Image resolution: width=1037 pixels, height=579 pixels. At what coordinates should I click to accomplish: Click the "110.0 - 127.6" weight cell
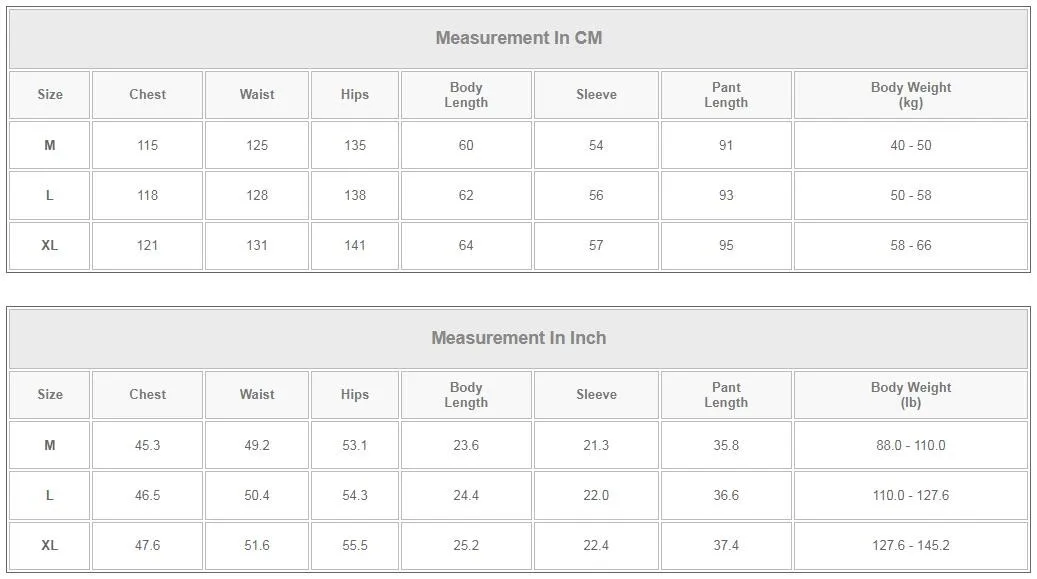[x=910, y=495]
